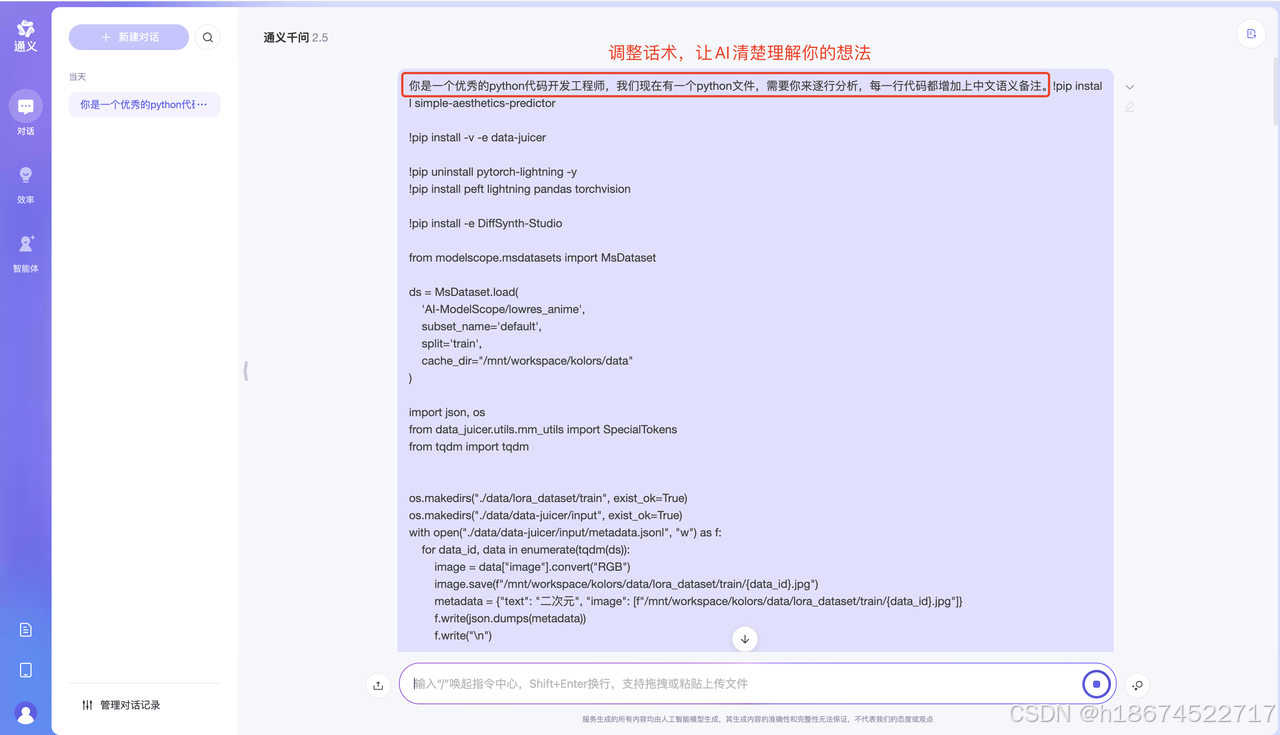1280x735 pixels.
Task: Click the note icon at top right
Action: 1251,34
